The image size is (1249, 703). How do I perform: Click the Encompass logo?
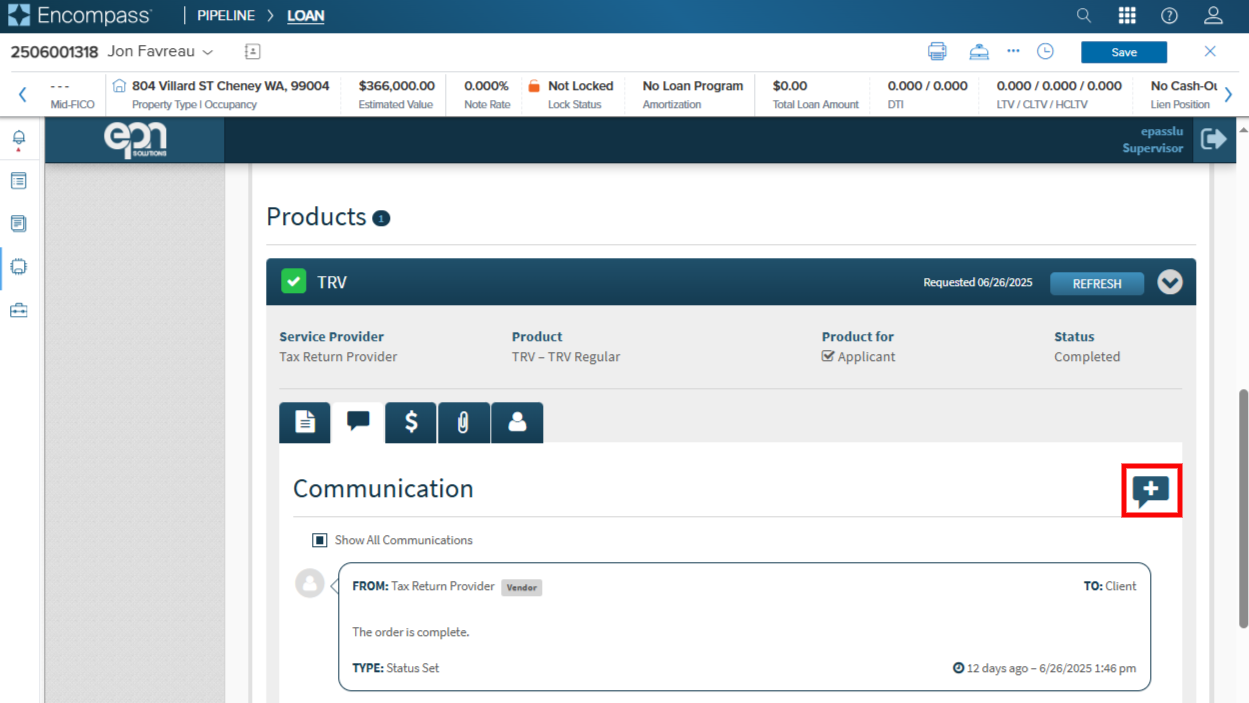(80, 15)
